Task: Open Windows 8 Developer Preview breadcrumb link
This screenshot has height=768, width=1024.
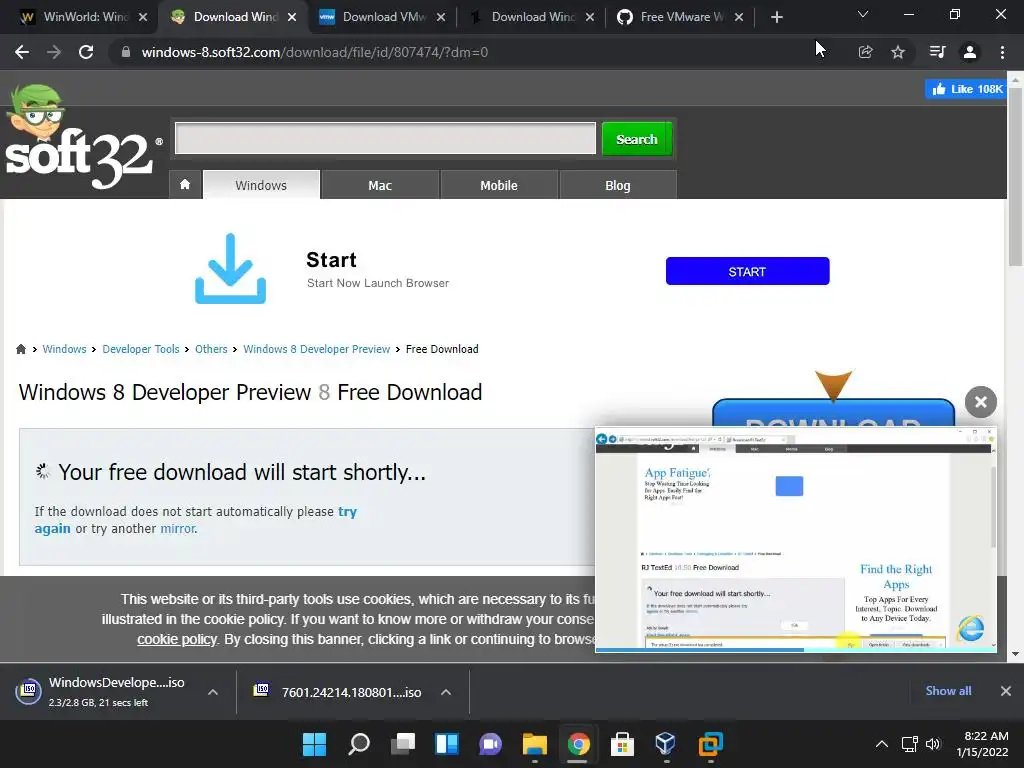Action: pos(317,349)
